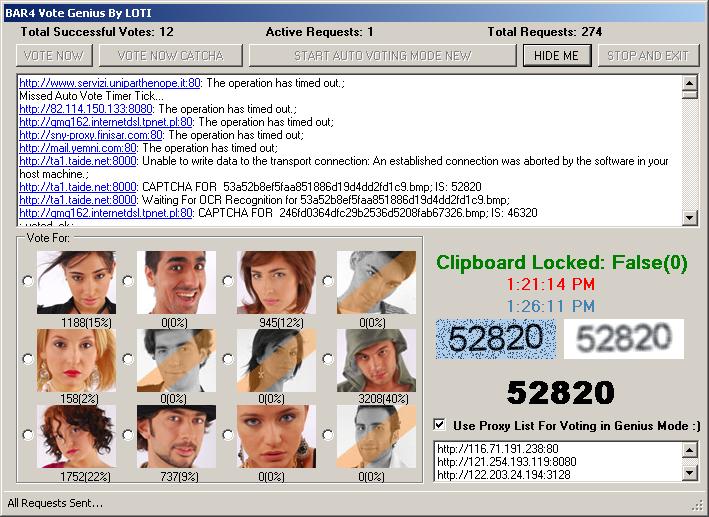Click proxy entry http://116.71.191.238:80
This screenshot has height=517, width=709.
[x=498, y=449]
